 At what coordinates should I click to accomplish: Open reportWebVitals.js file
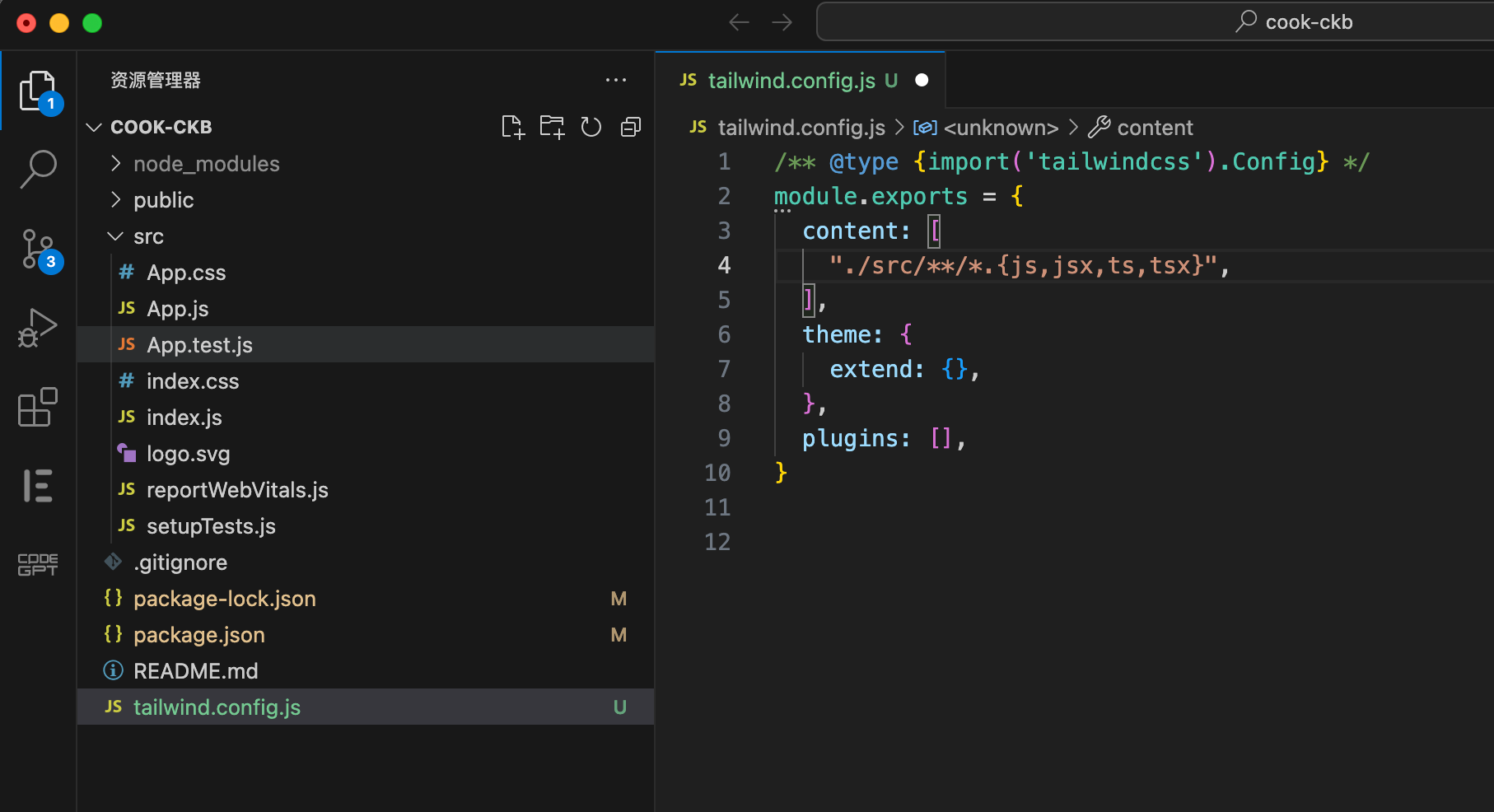[366, 490]
